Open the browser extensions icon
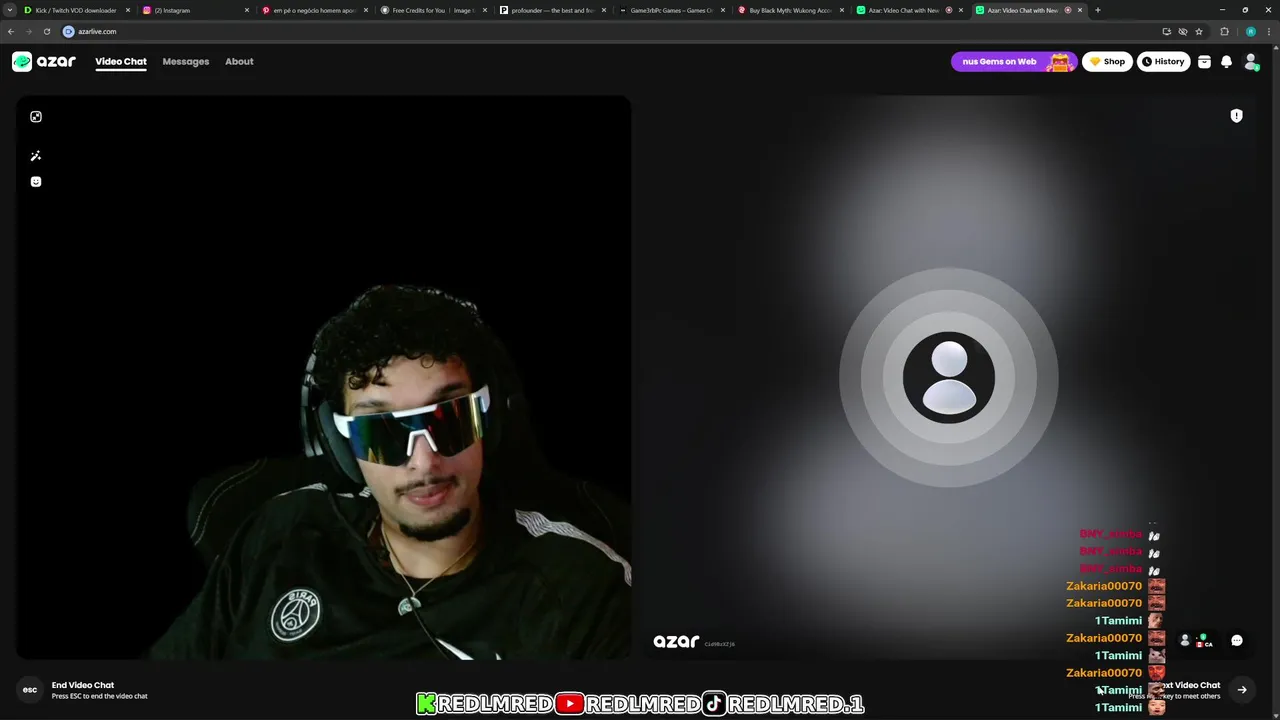This screenshot has width=1280, height=720. [x=1224, y=31]
